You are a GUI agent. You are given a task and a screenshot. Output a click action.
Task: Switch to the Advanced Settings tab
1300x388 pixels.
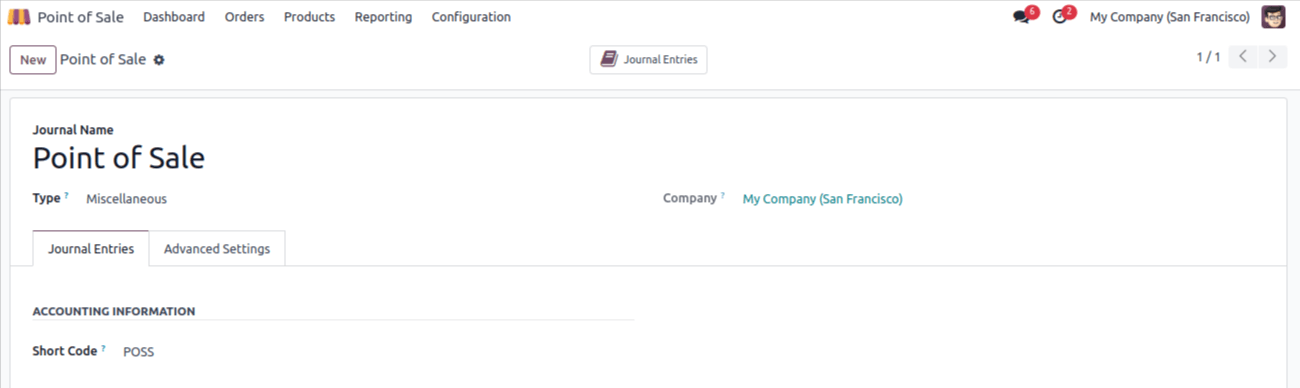(217, 249)
